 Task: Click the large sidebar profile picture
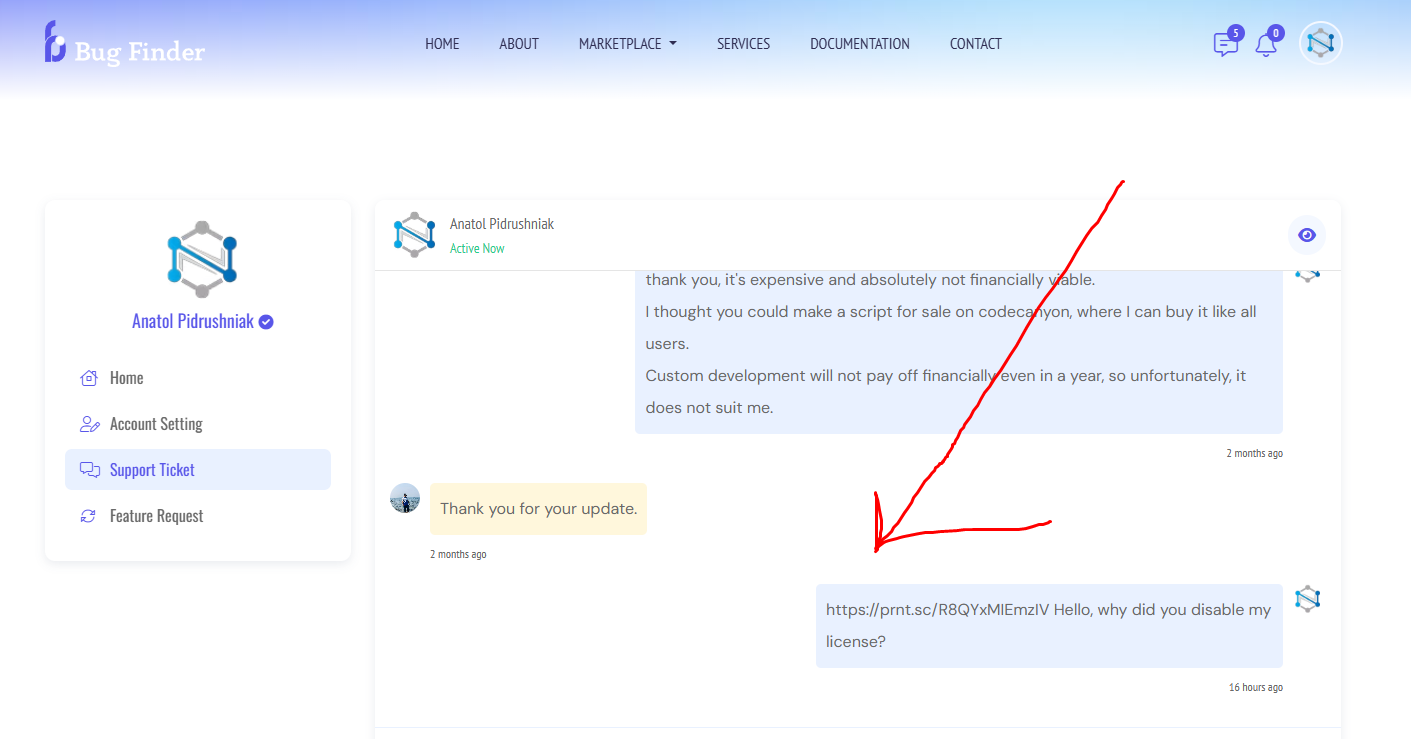click(202, 259)
